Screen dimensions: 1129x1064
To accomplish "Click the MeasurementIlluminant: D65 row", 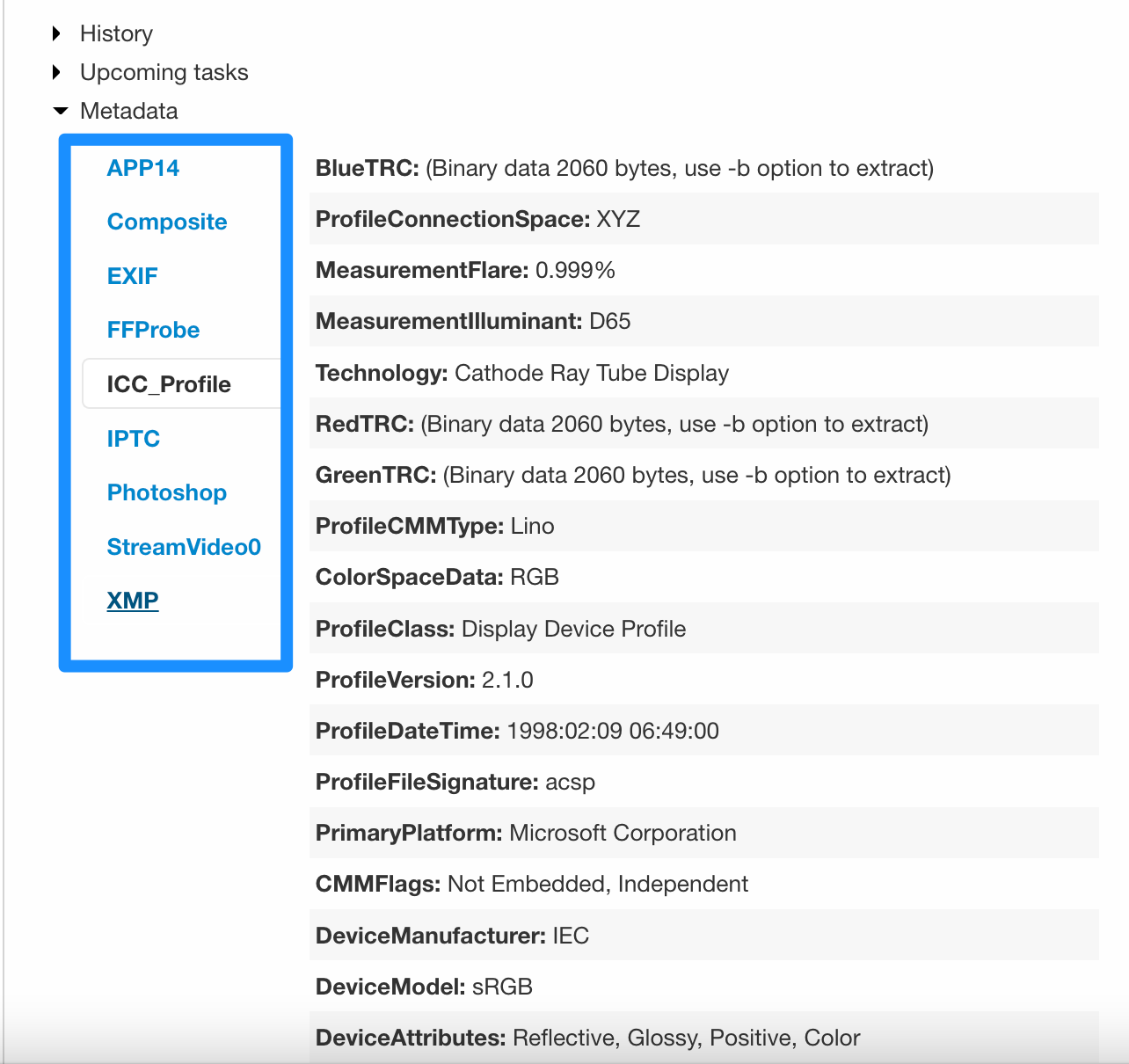I will click(x=704, y=321).
